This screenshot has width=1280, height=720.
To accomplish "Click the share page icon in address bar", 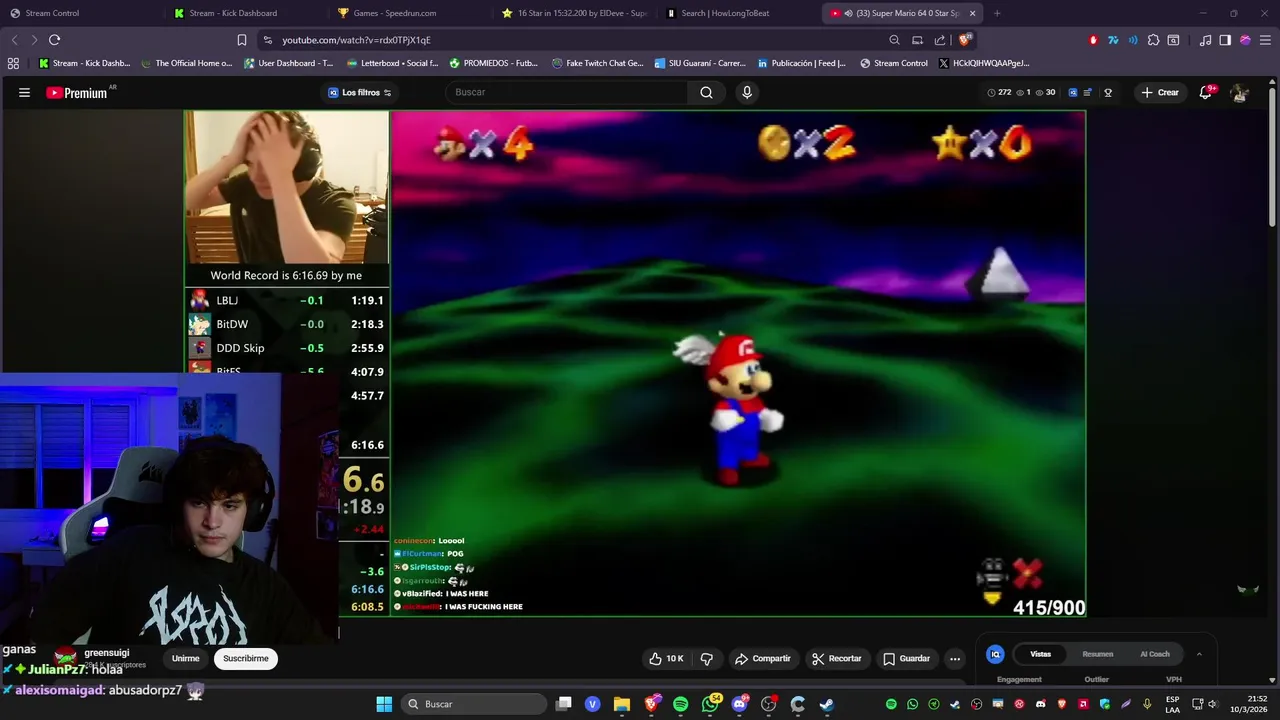I will (x=940, y=40).
